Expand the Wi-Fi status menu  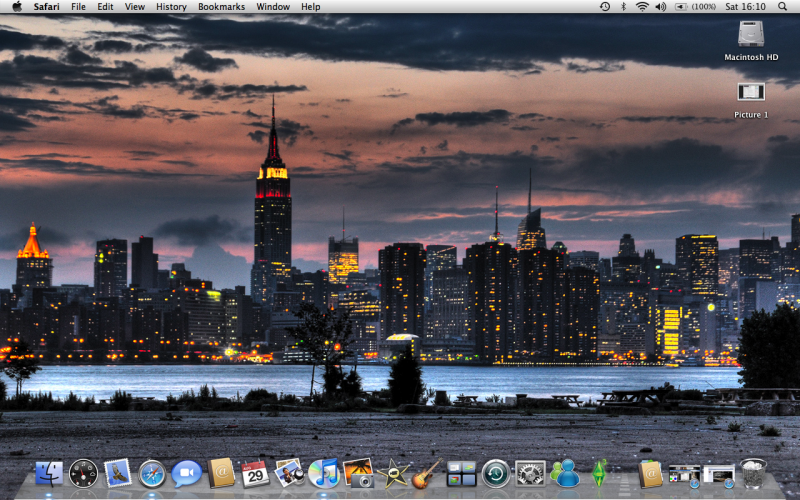point(642,7)
